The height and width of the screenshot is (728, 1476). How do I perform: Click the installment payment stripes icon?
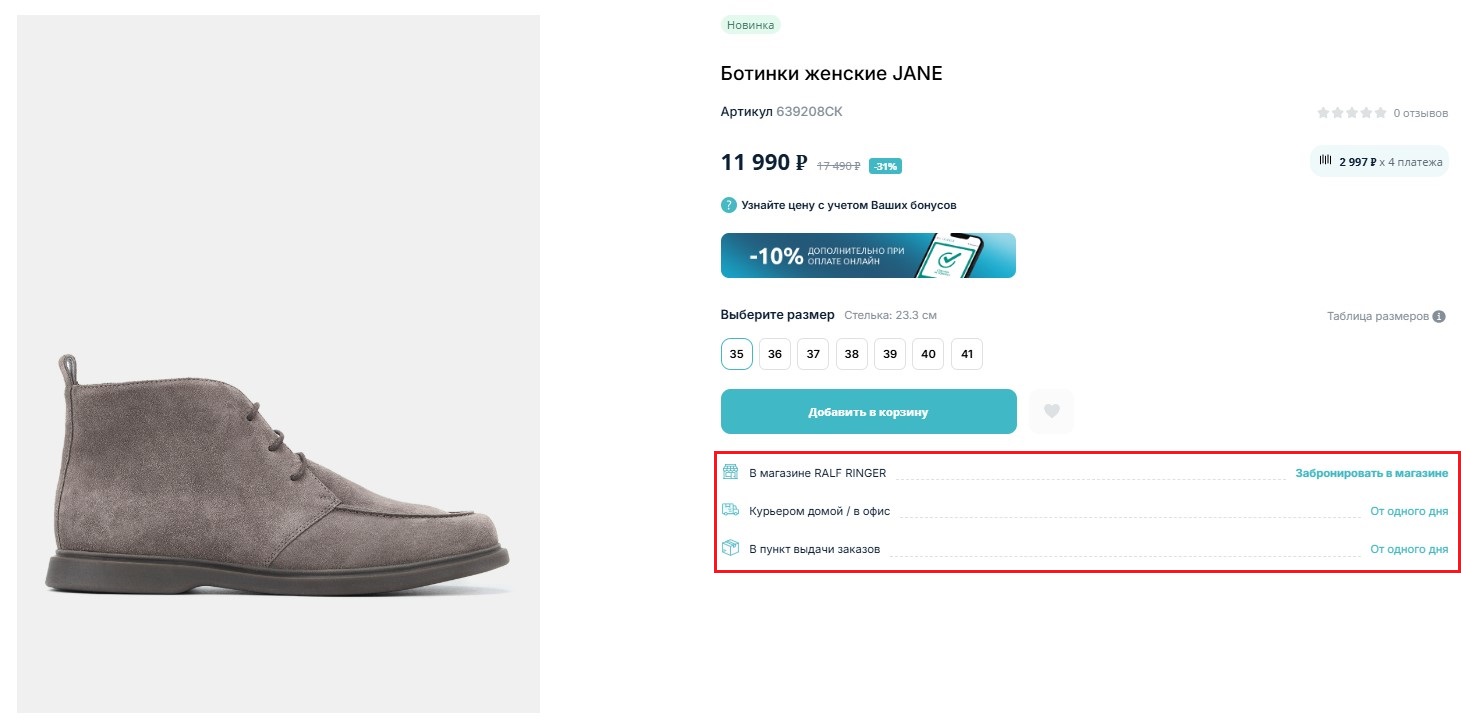tap(1326, 160)
